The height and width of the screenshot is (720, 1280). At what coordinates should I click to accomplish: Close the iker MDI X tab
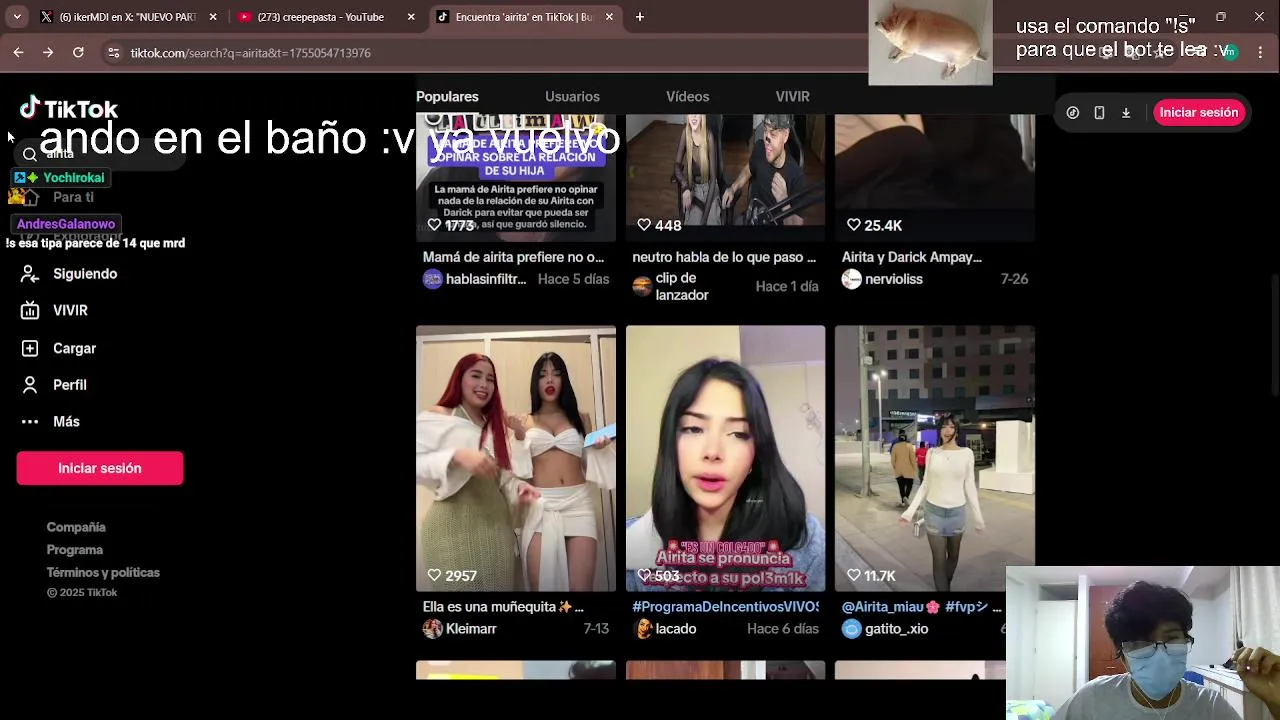[x=215, y=17]
